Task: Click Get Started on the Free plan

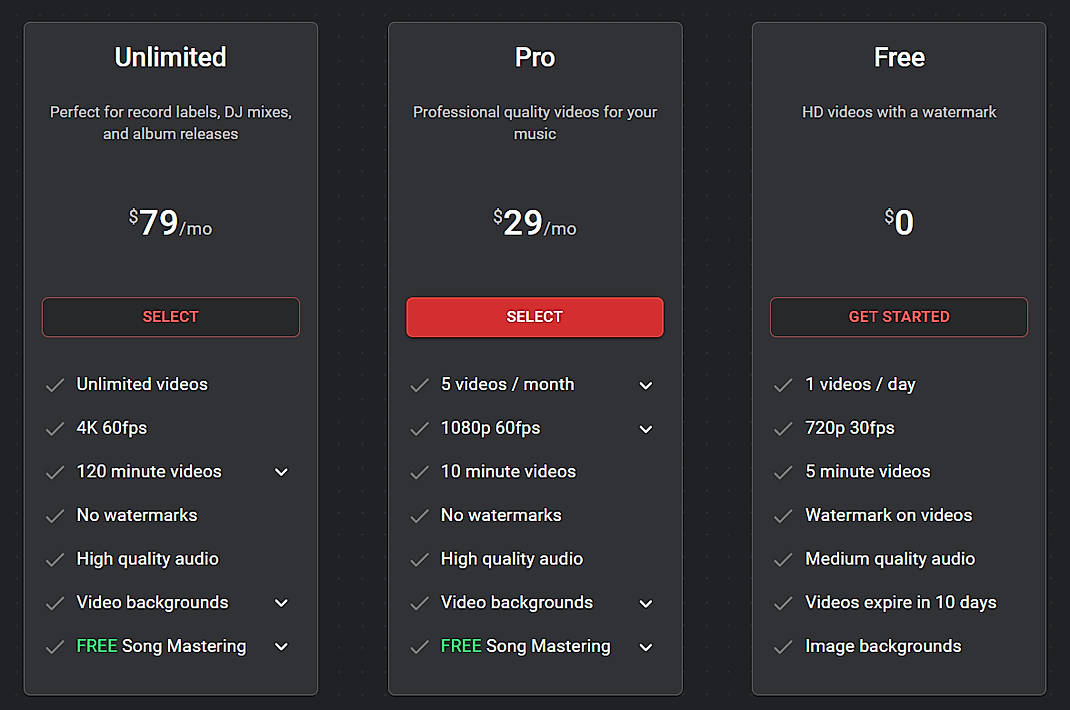Action: pyautogui.click(x=899, y=317)
